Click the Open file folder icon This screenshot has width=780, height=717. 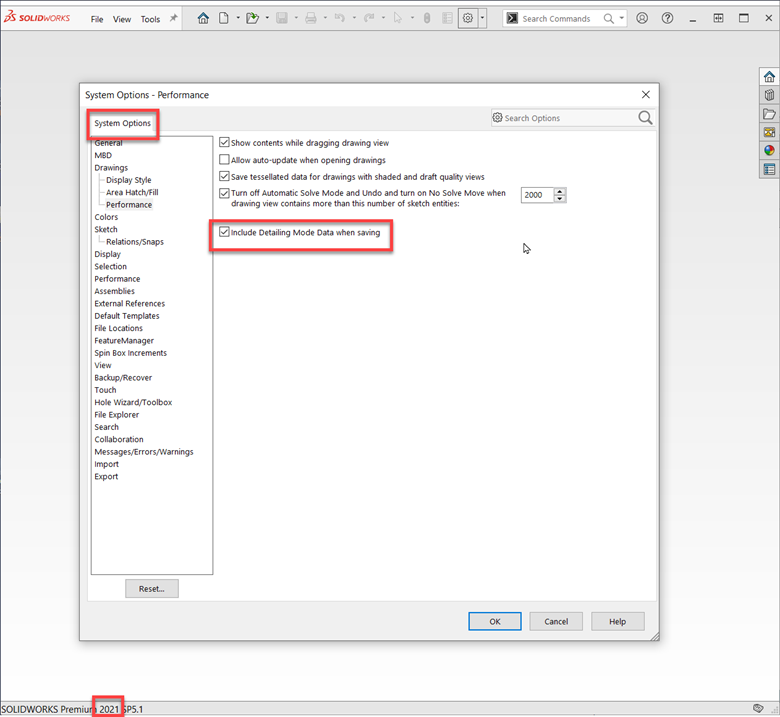point(253,18)
